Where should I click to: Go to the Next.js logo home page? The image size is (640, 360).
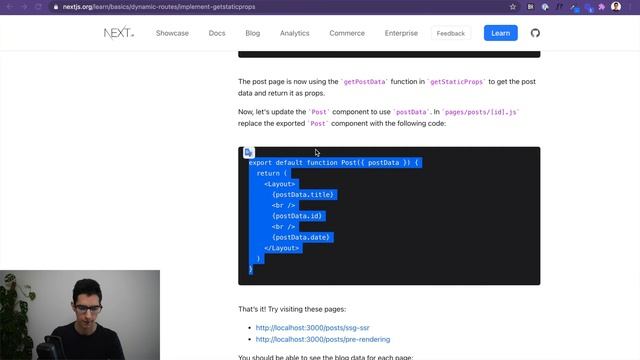119,33
